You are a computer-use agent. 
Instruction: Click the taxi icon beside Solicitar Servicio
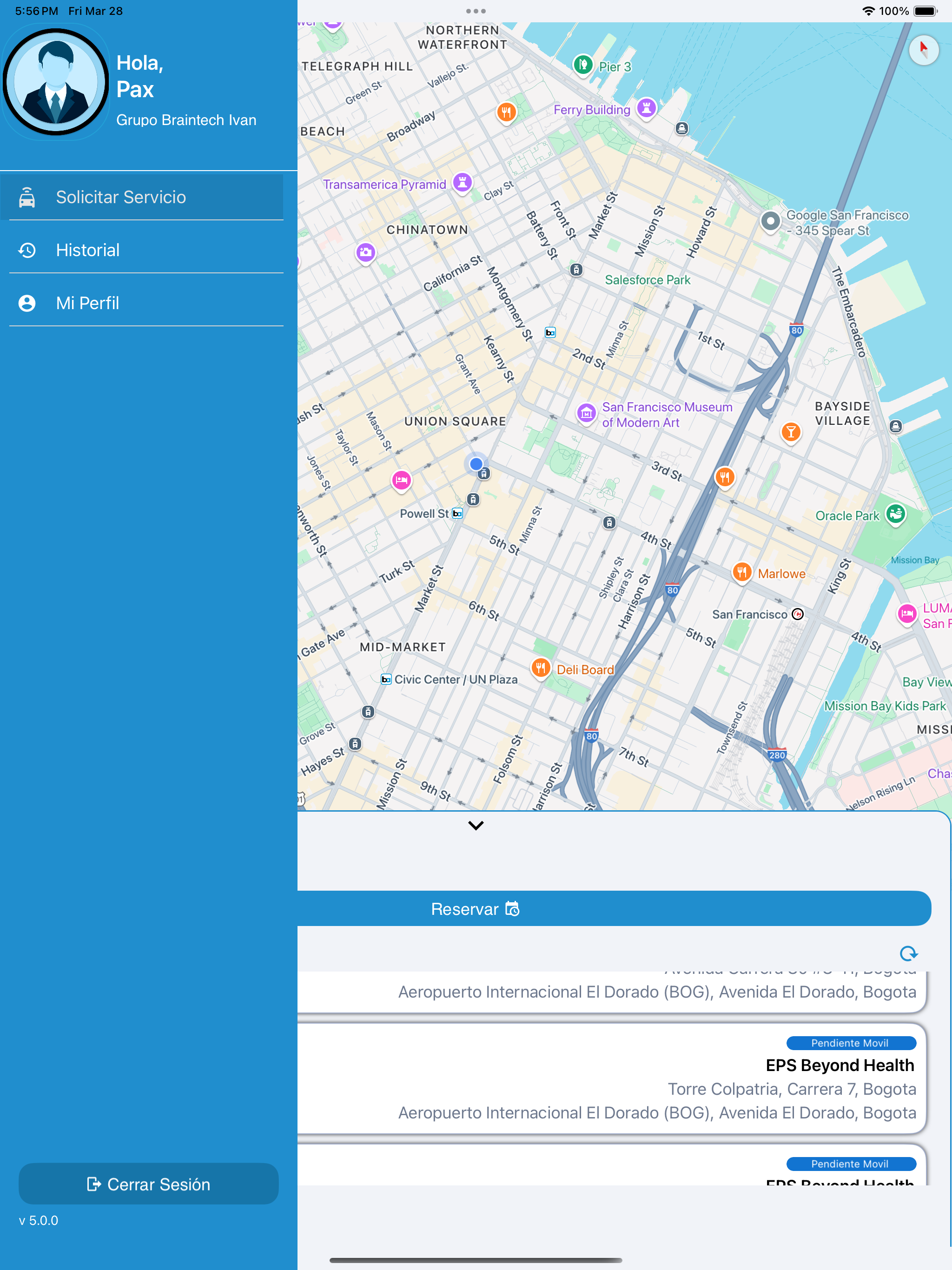(27, 197)
